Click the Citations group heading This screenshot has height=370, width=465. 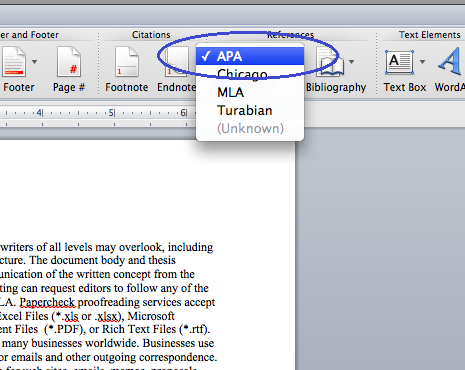(x=151, y=35)
